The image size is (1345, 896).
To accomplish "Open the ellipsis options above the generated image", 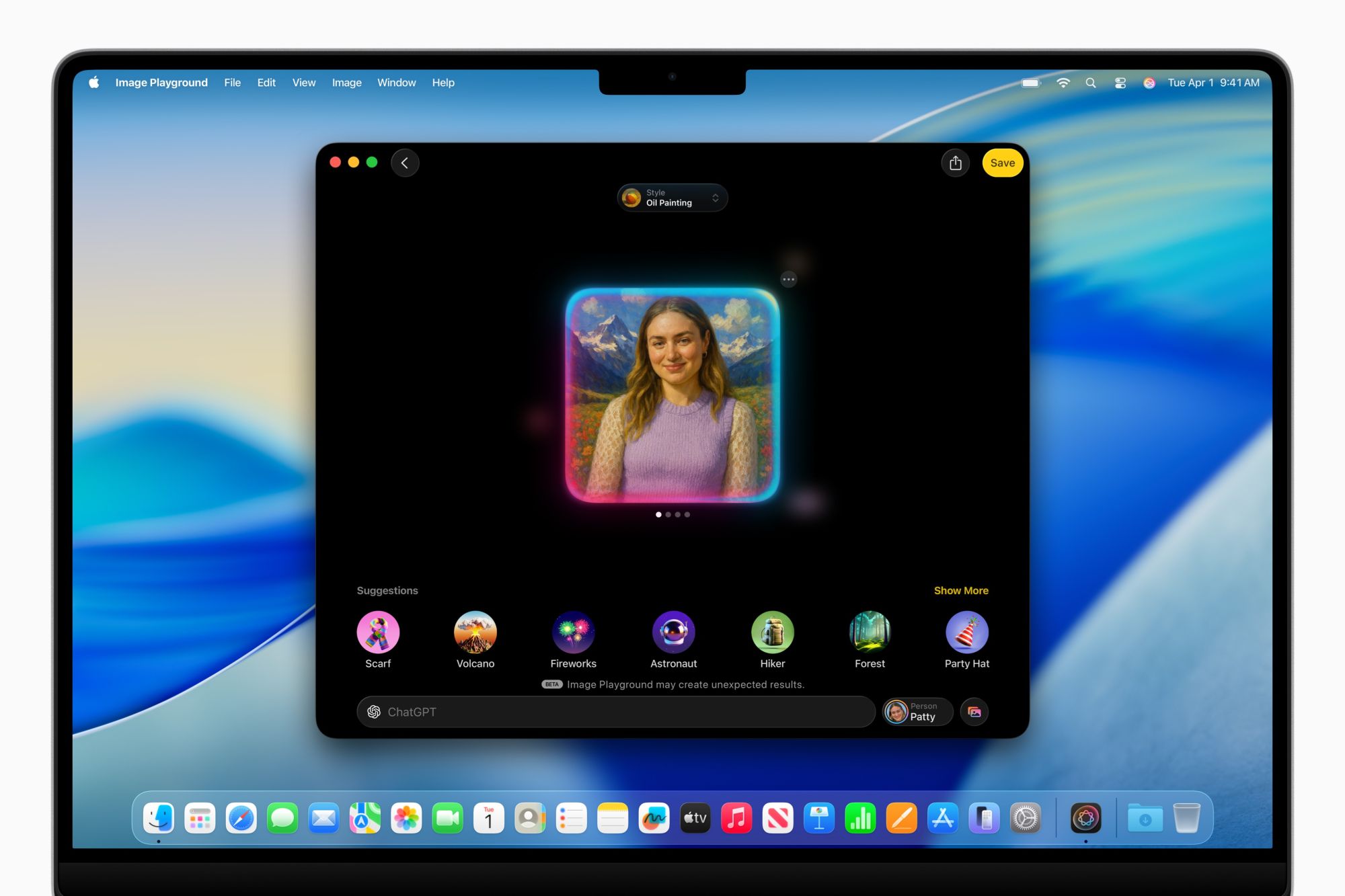I will tap(788, 279).
